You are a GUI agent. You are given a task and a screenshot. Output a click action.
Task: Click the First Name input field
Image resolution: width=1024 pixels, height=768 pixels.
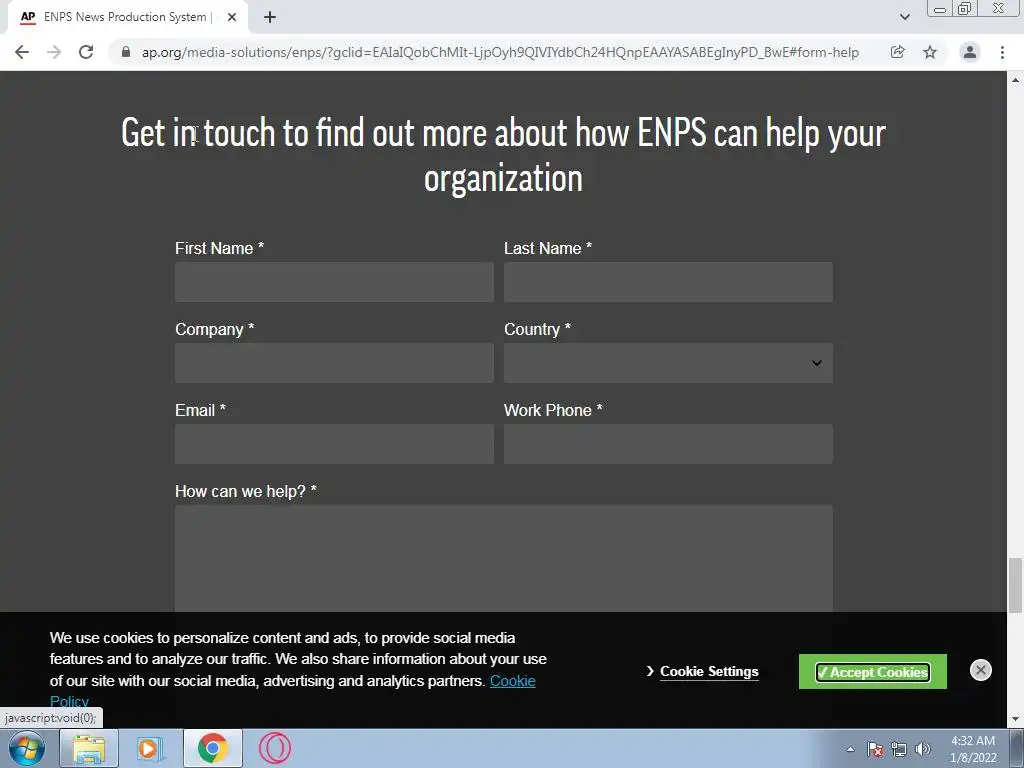[x=334, y=282]
